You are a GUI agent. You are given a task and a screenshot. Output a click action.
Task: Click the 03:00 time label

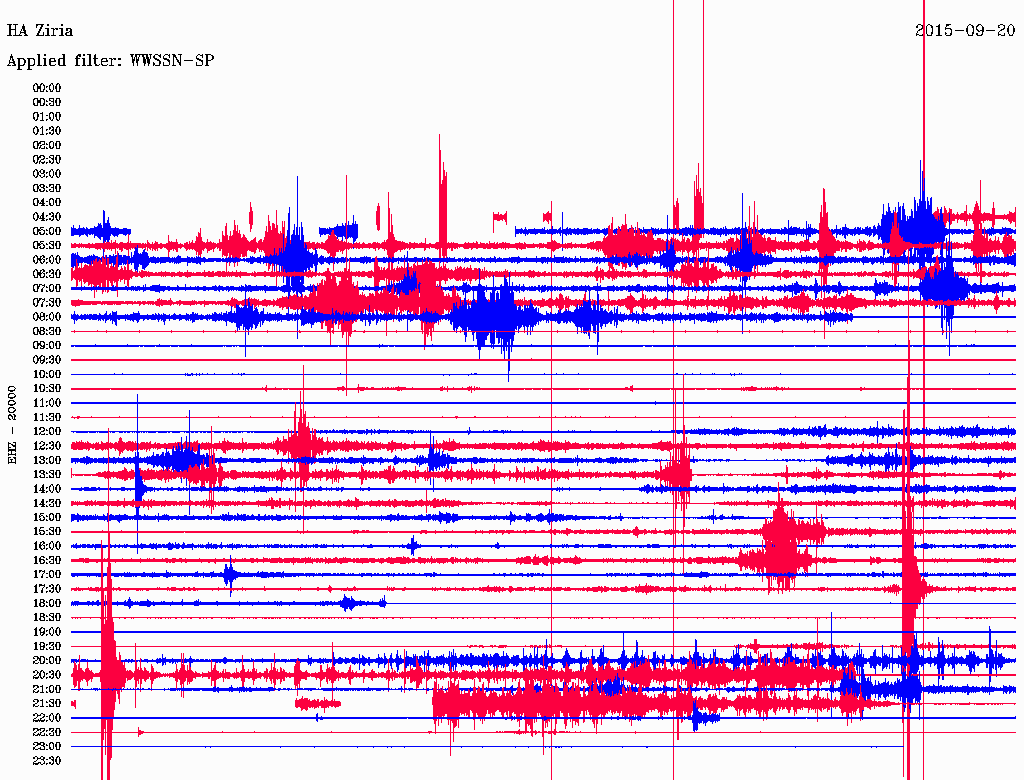pyautogui.click(x=47, y=174)
